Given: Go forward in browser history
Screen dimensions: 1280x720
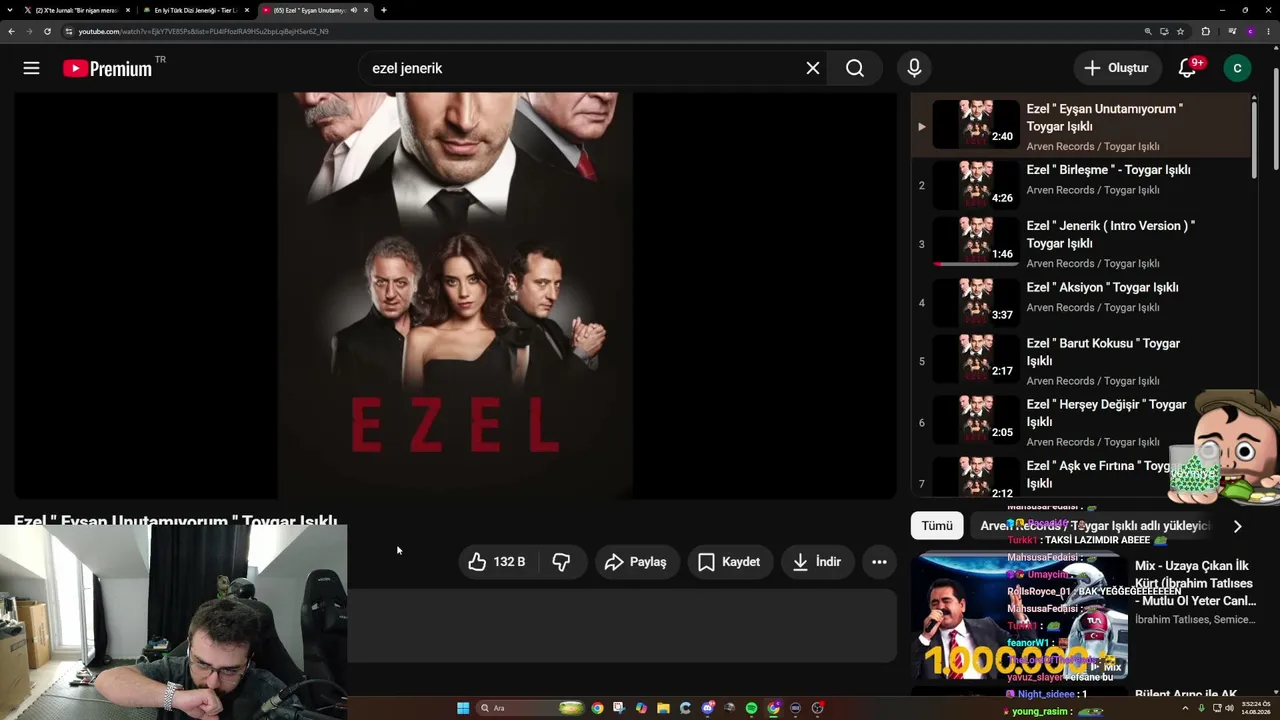Looking at the screenshot, I should [x=29, y=31].
